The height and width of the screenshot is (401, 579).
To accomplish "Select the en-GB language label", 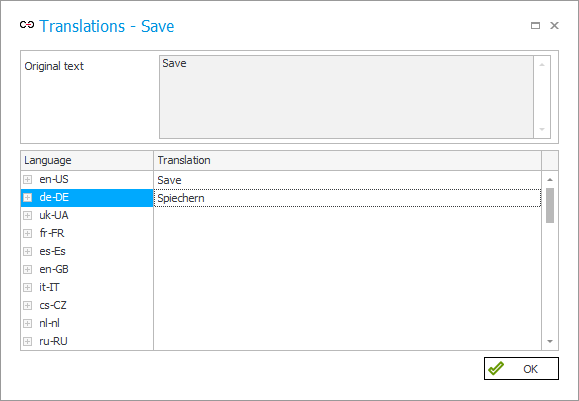I will tap(54, 270).
